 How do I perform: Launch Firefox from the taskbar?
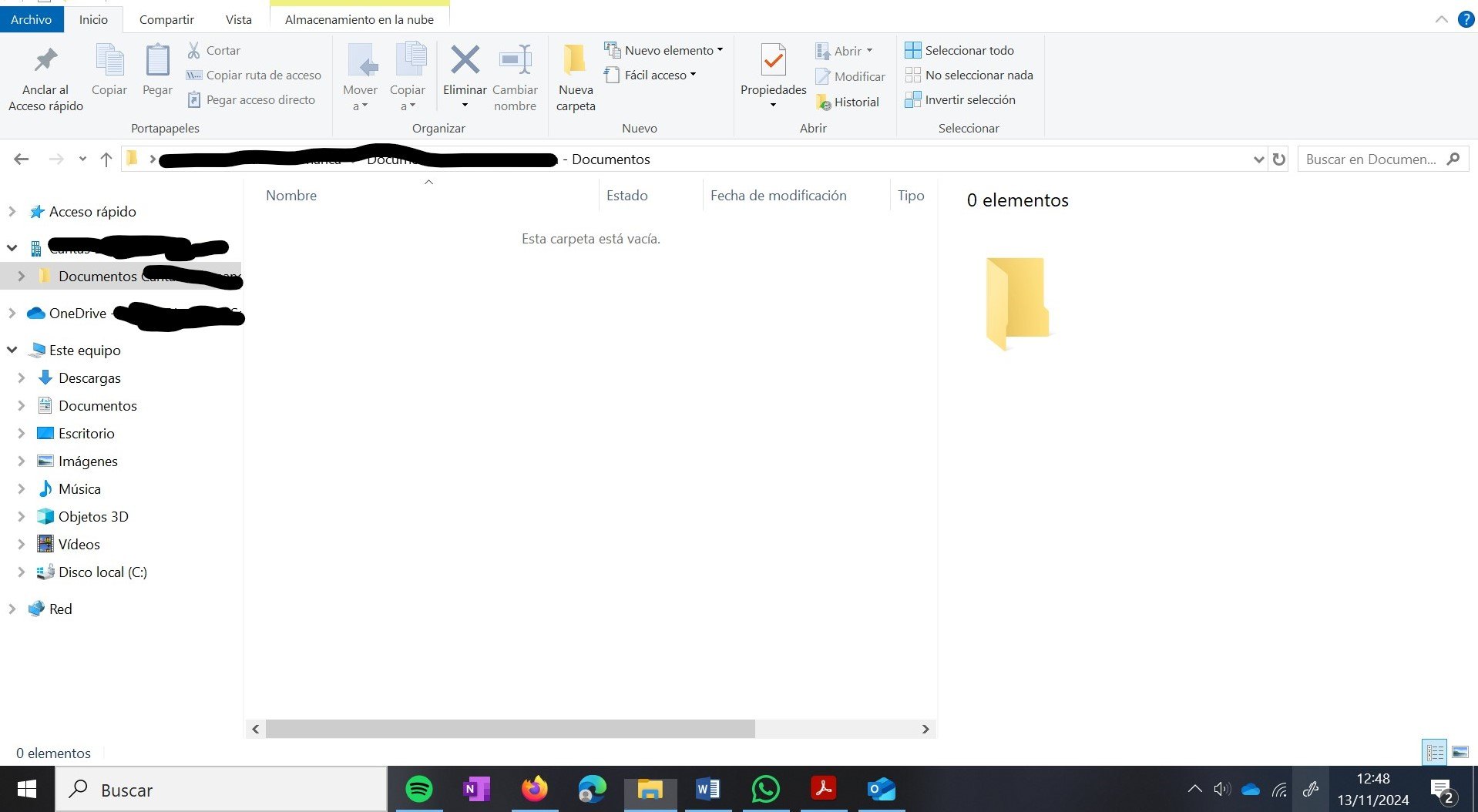pyautogui.click(x=534, y=789)
